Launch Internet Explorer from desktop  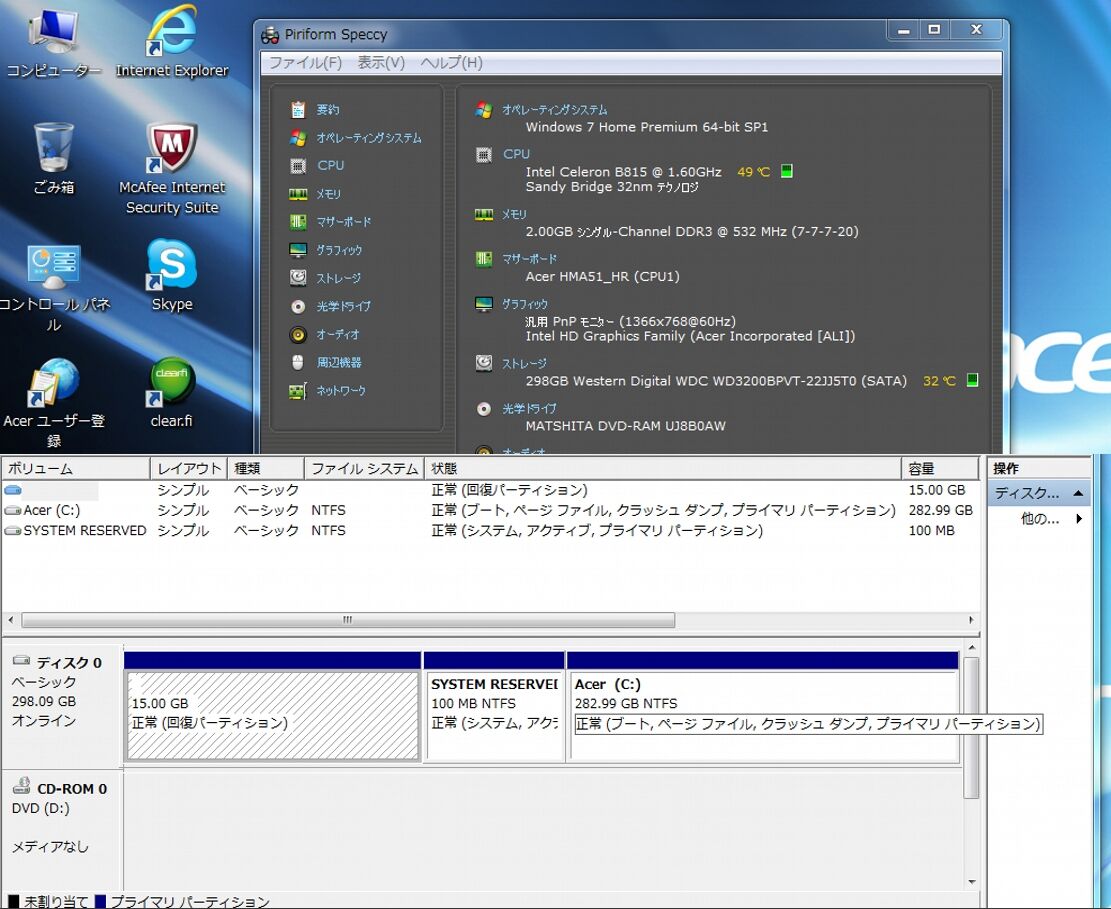pos(171,43)
